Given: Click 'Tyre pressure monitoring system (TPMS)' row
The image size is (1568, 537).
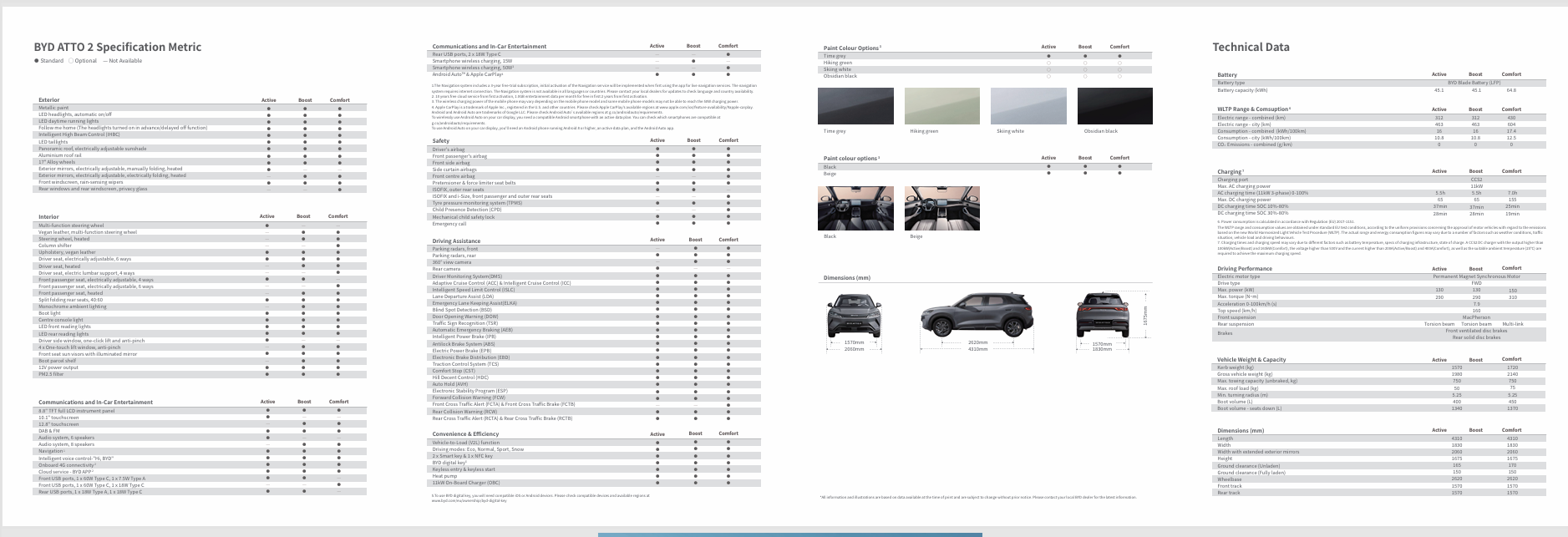Looking at the screenshot, I should pos(596,203).
